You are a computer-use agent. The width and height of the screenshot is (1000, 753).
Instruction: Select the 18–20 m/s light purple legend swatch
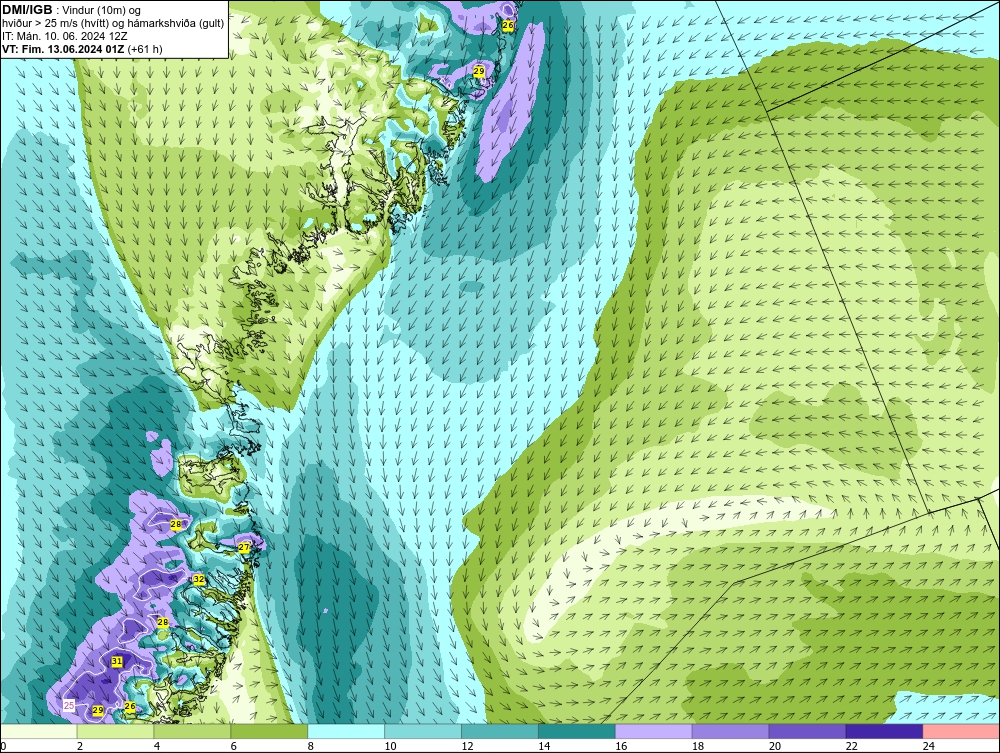[x=730, y=731]
